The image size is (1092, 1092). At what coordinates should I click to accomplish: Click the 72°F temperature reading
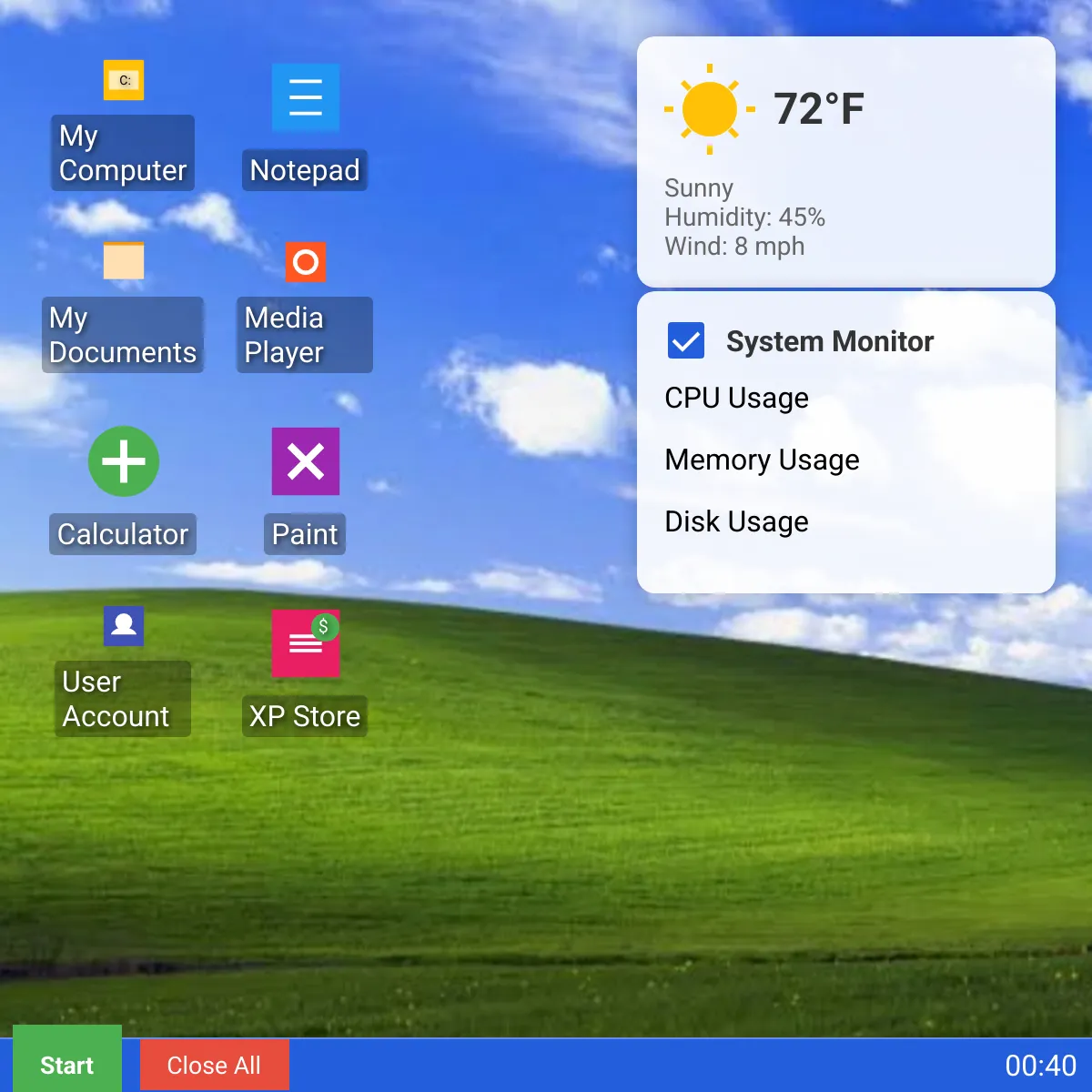819,109
